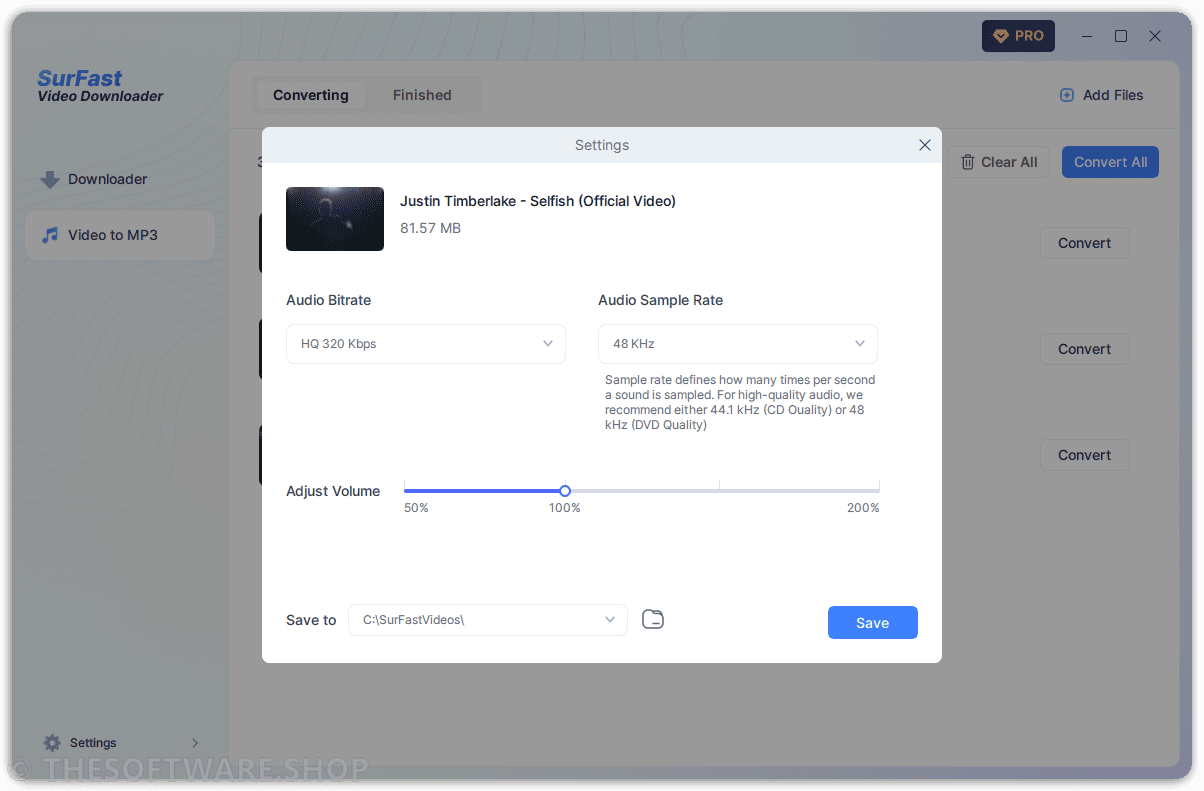Click the middle Convert button in the list
This screenshot has width=1204, height=791.
[x=1085, y=349]
